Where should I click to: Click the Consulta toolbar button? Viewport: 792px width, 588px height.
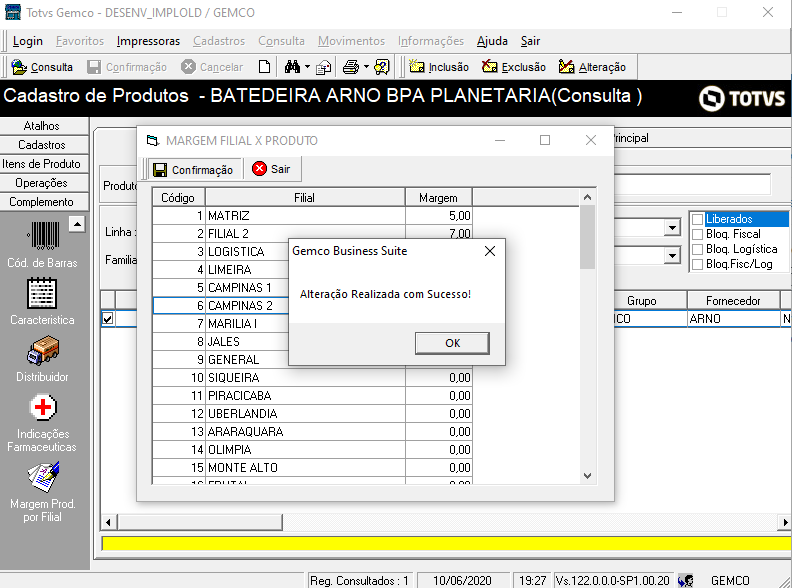(x=42, y=67)
